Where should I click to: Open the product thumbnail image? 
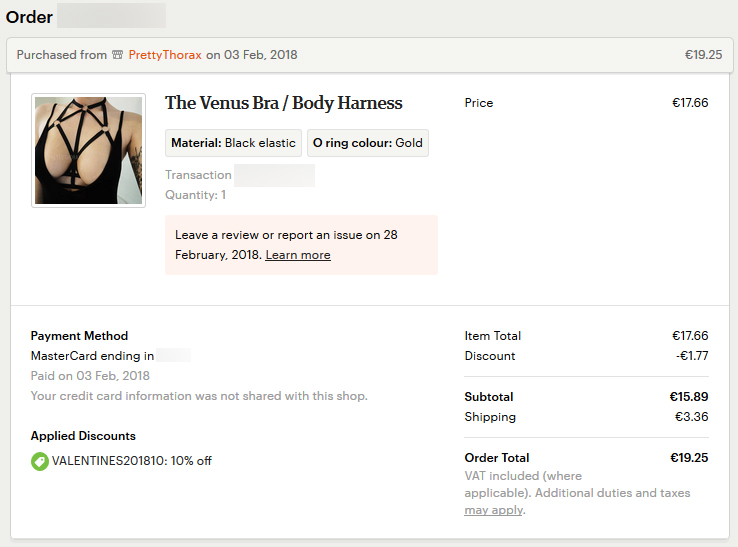pos(88,151)
